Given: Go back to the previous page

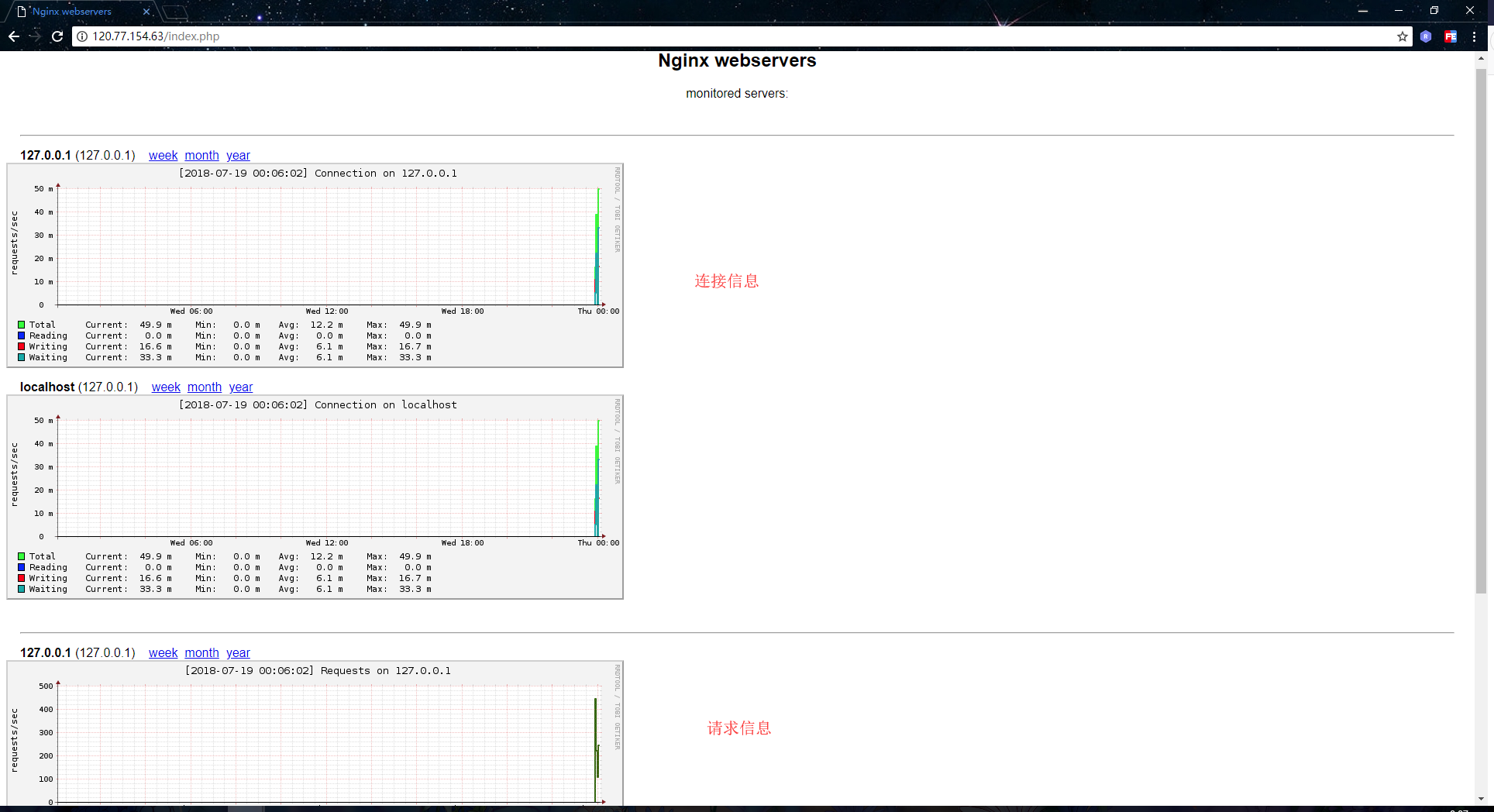Looking at the screenshot, I should click(x=13, y=36).
